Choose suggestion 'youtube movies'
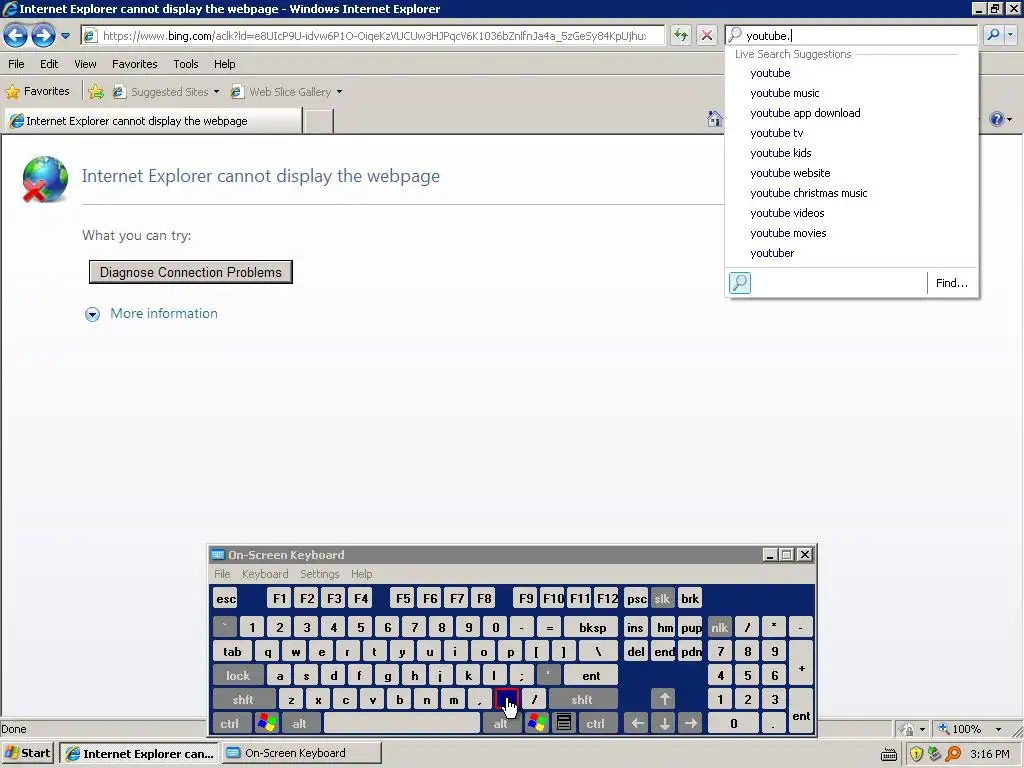This screenshot has width=1024, height=768. [x=788, y=233]
